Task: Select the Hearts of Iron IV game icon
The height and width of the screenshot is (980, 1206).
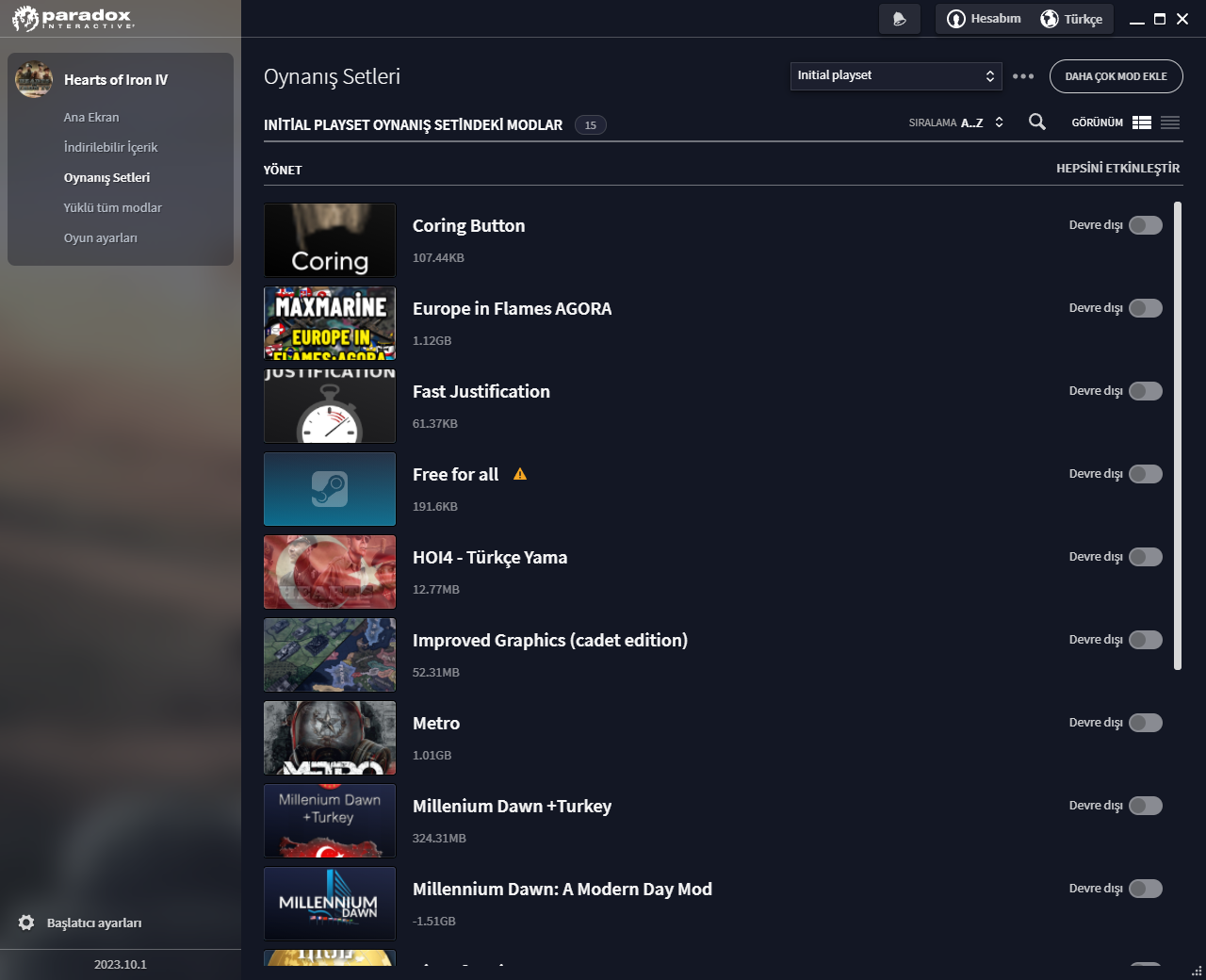Action: 34,79
